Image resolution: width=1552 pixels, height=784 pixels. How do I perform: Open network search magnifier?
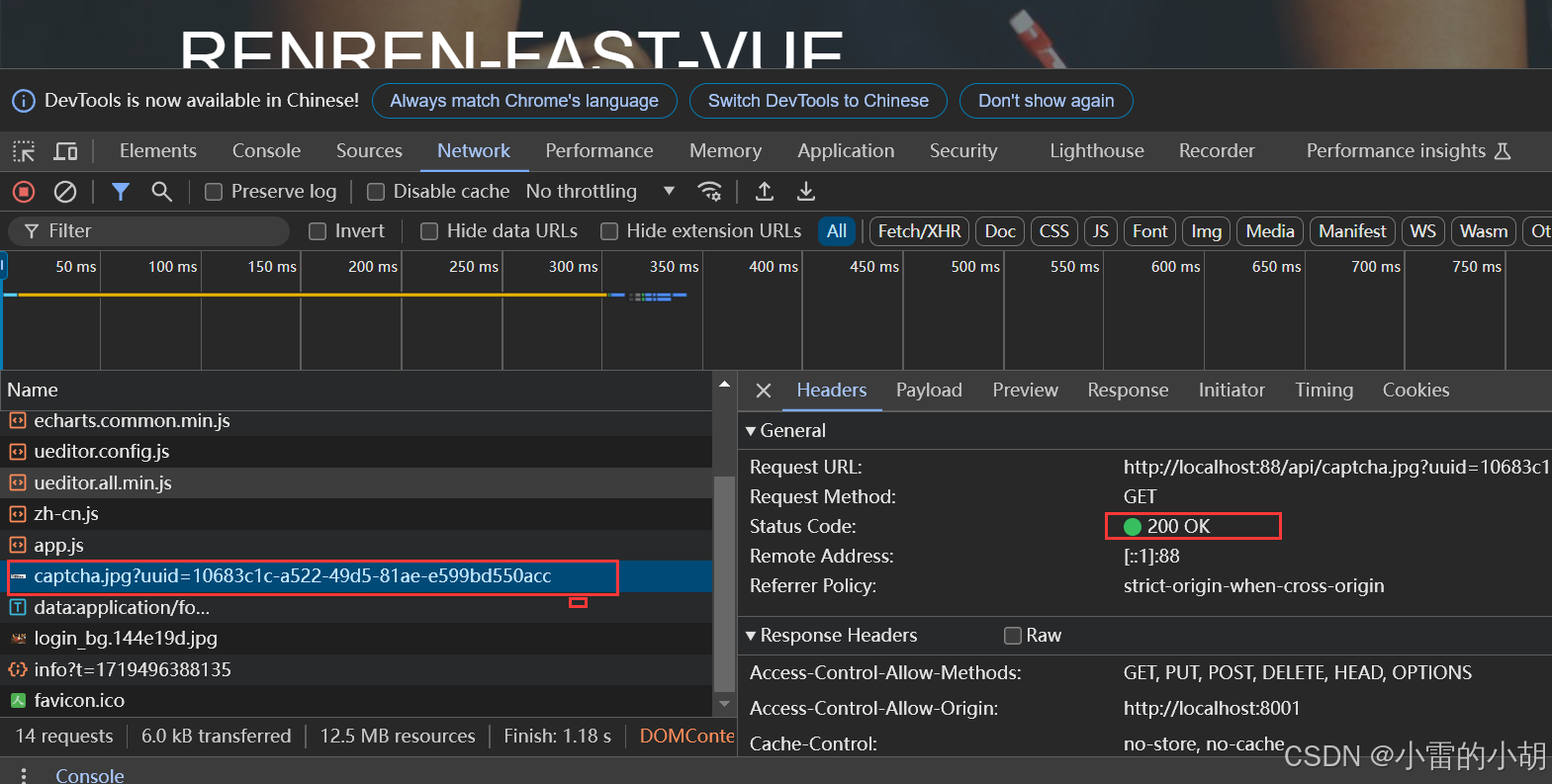(162, 192)
